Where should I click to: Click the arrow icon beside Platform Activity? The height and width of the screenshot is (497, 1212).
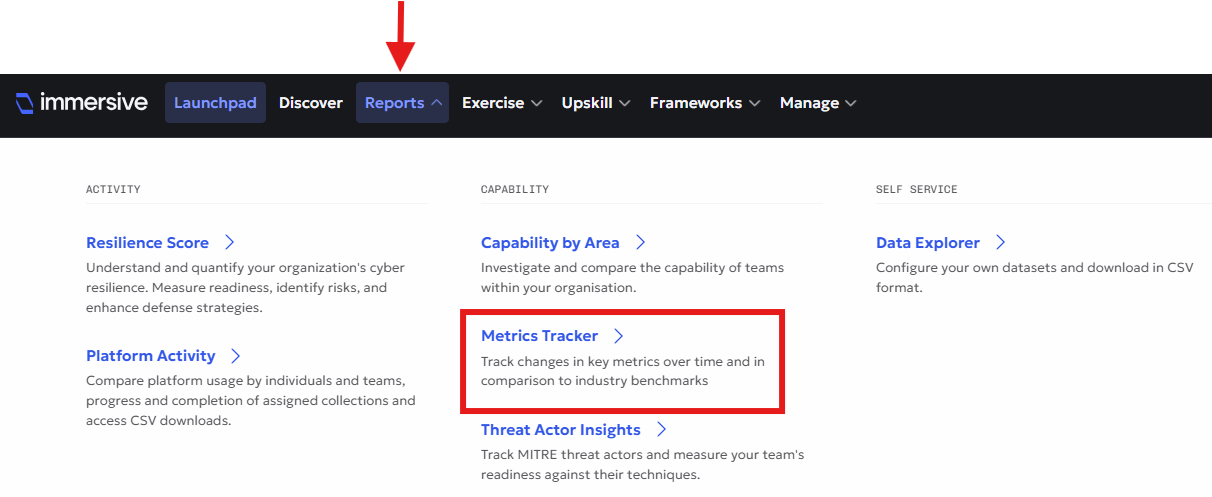[x=235, y=355]
